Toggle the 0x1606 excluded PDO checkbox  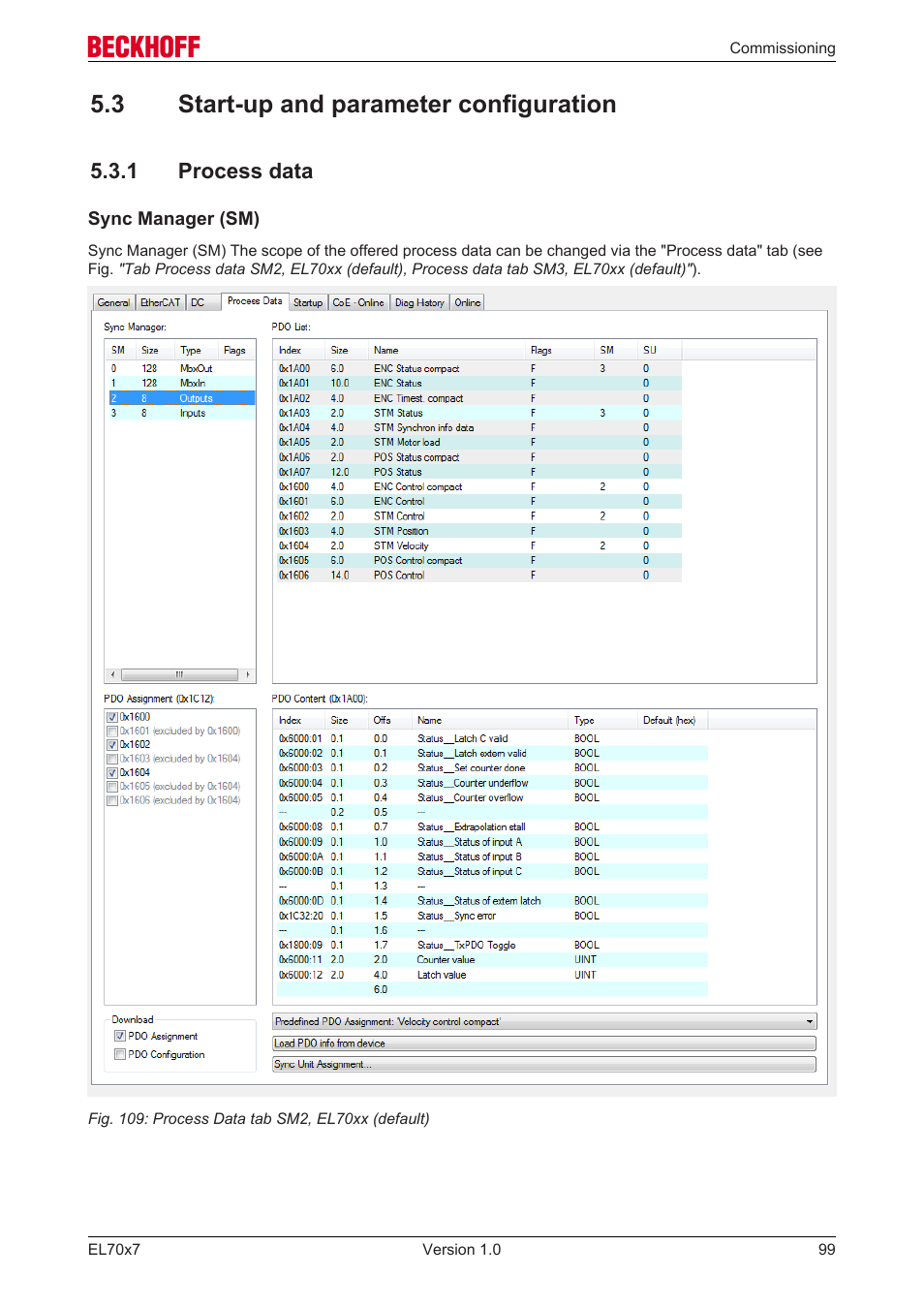pyautogui.click(x=112, y=800)
